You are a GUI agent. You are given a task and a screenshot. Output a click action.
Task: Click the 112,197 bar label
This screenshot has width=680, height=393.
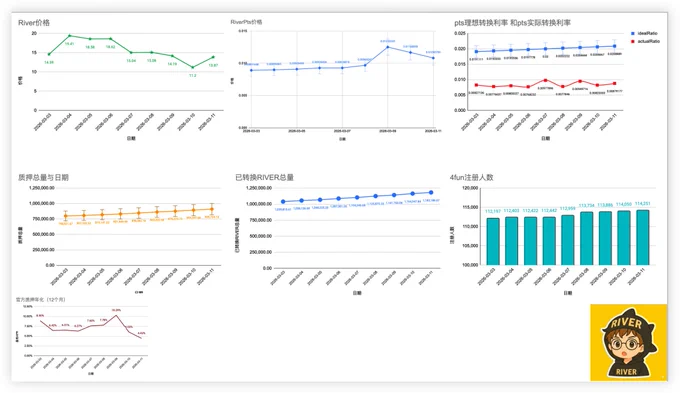[493, 211]
